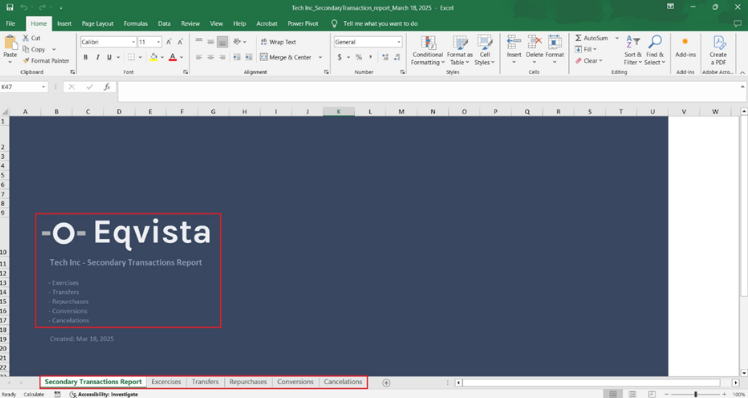Screen dimensions: 748x398
Task: Open the General number format dropdown
Action: 399,42
